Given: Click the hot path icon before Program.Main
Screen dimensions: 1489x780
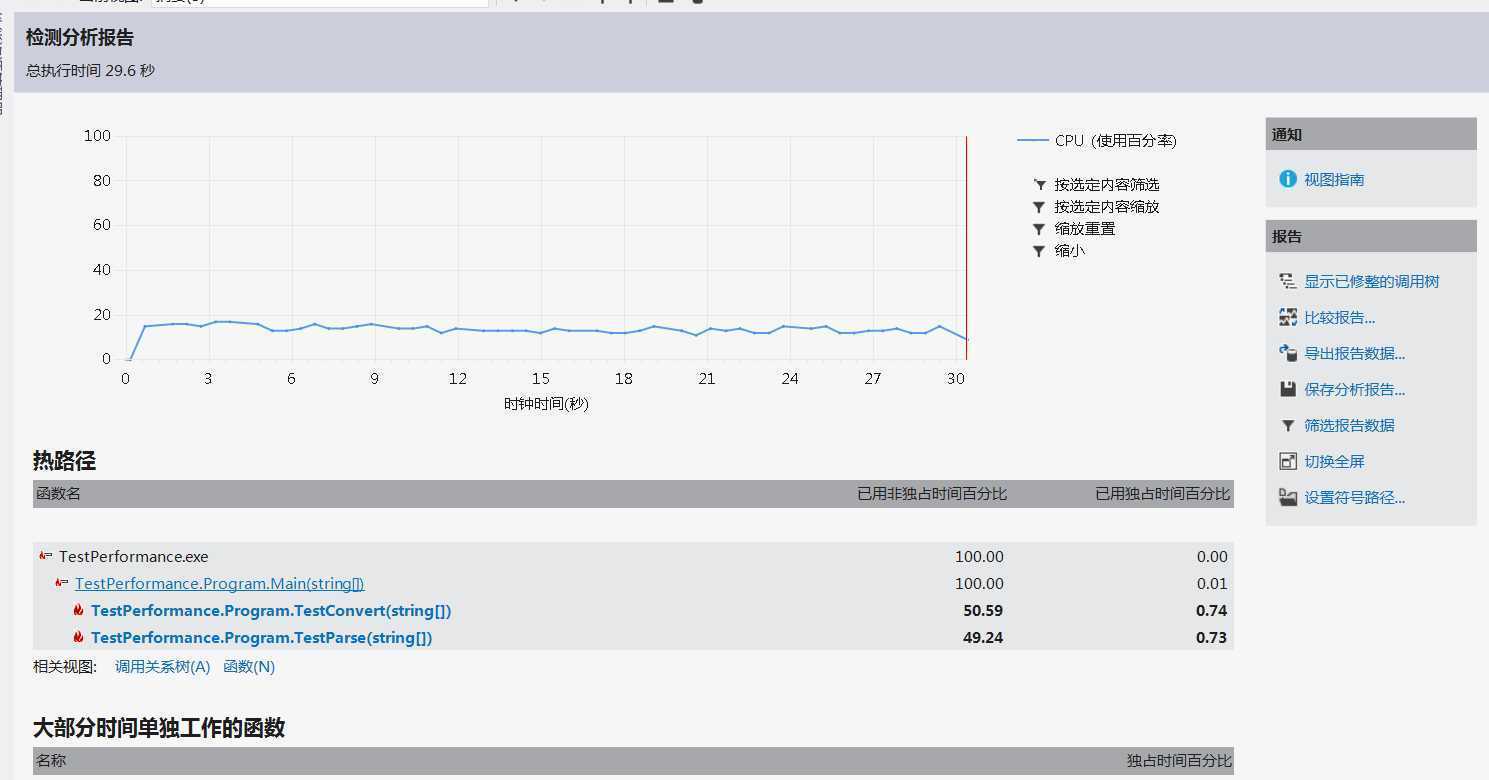Looking at the screenshot, I should 62,583.
